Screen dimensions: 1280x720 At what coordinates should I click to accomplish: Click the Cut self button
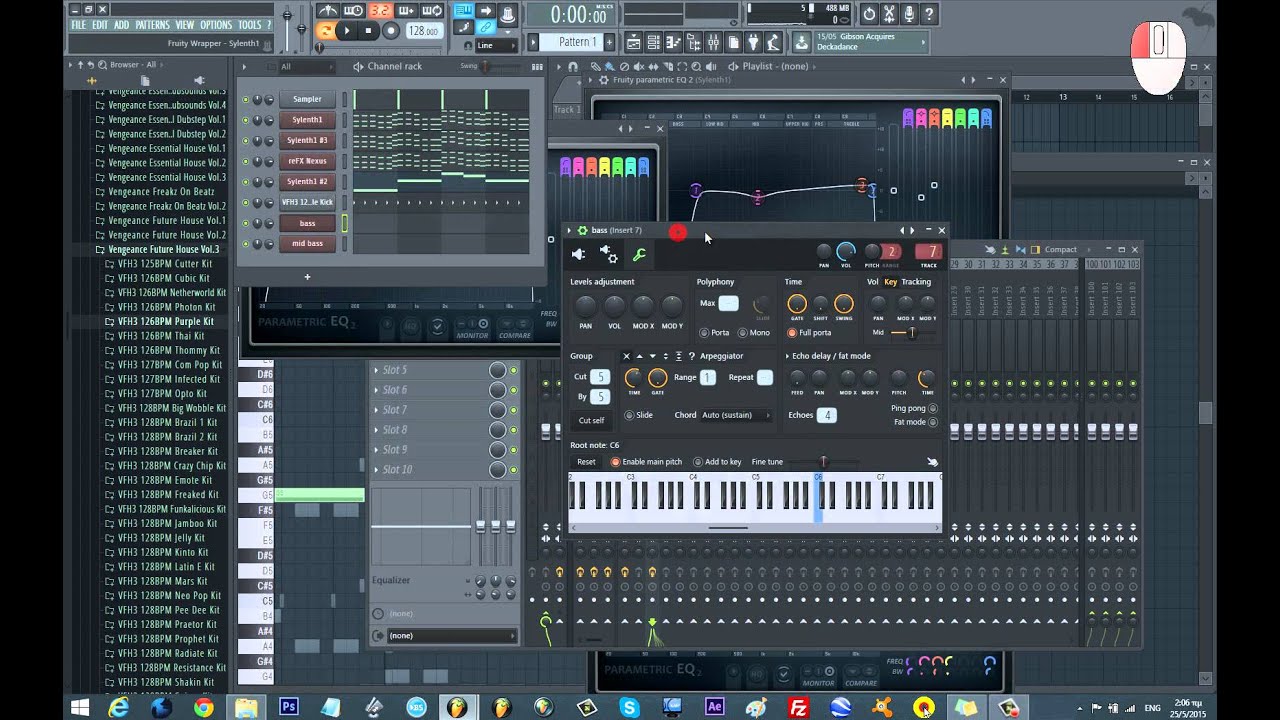pyautogui.click(x=591, y=420)
